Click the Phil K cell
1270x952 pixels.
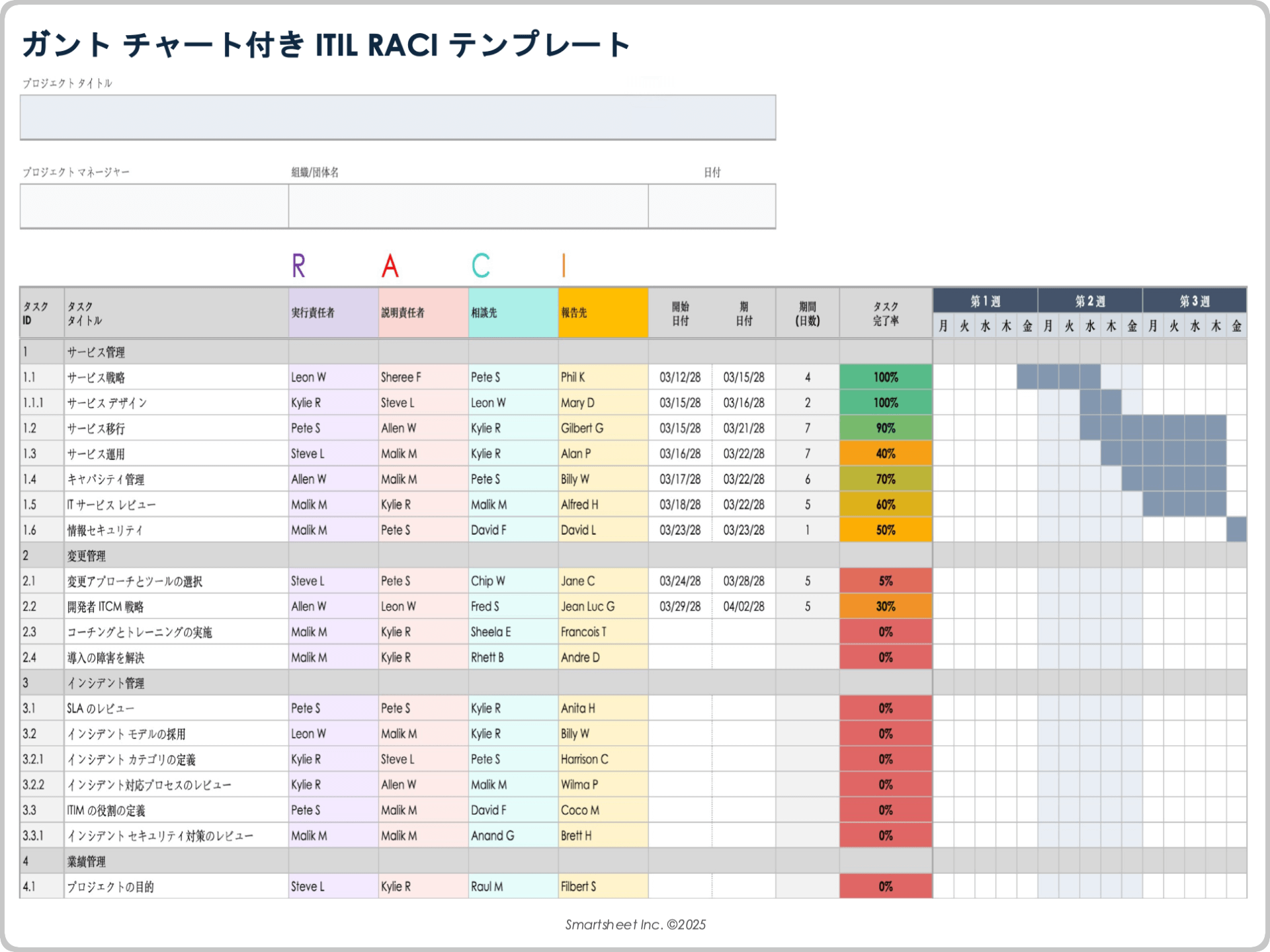pos(603,377)
